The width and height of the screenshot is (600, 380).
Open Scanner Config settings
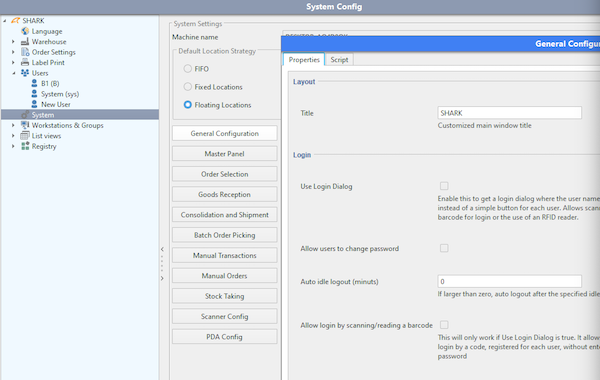tap(225, 316)
